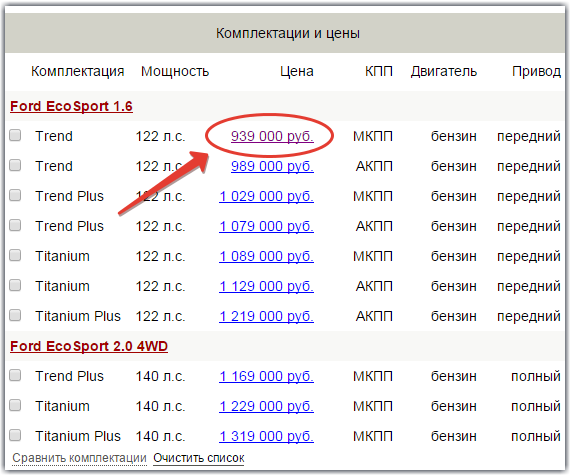570x475 pixels.
Task: Click Очистить список link
Action: (x=198, y=458)
